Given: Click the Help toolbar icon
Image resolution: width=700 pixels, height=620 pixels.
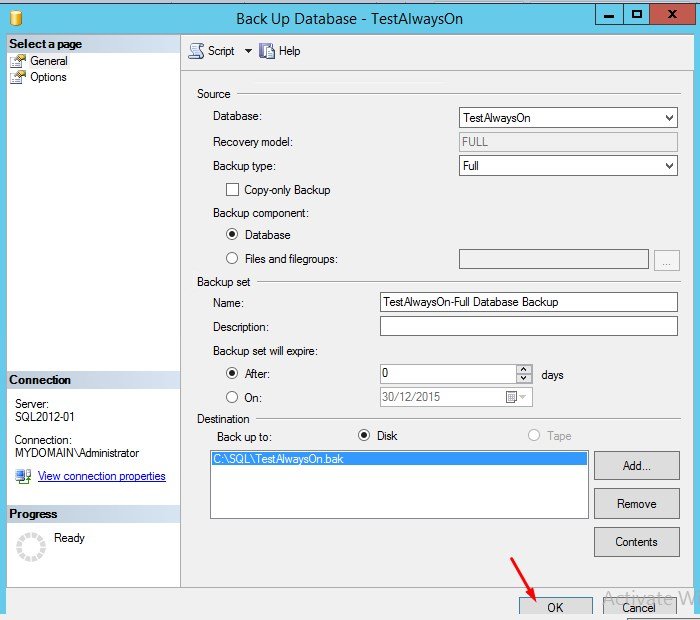Looking at the screenshot, I should (267, 51).
